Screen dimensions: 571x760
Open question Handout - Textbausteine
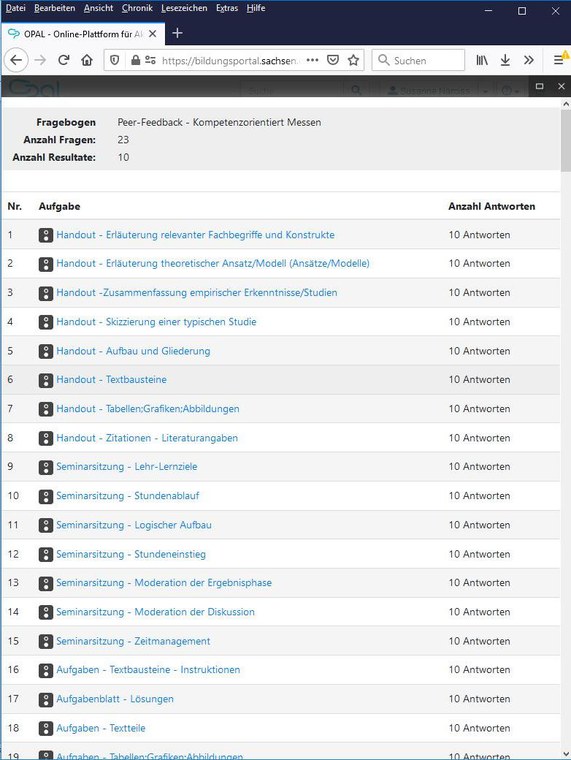pyautogui.click(x=111, y=380)
